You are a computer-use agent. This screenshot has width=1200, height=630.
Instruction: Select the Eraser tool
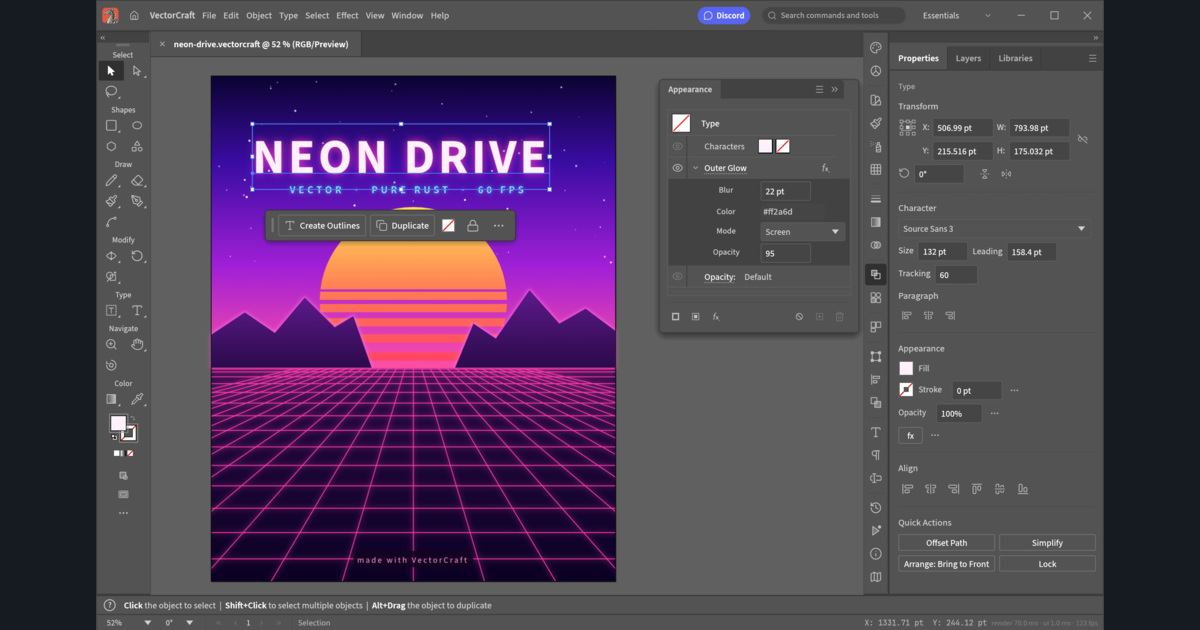coord(137,181)
